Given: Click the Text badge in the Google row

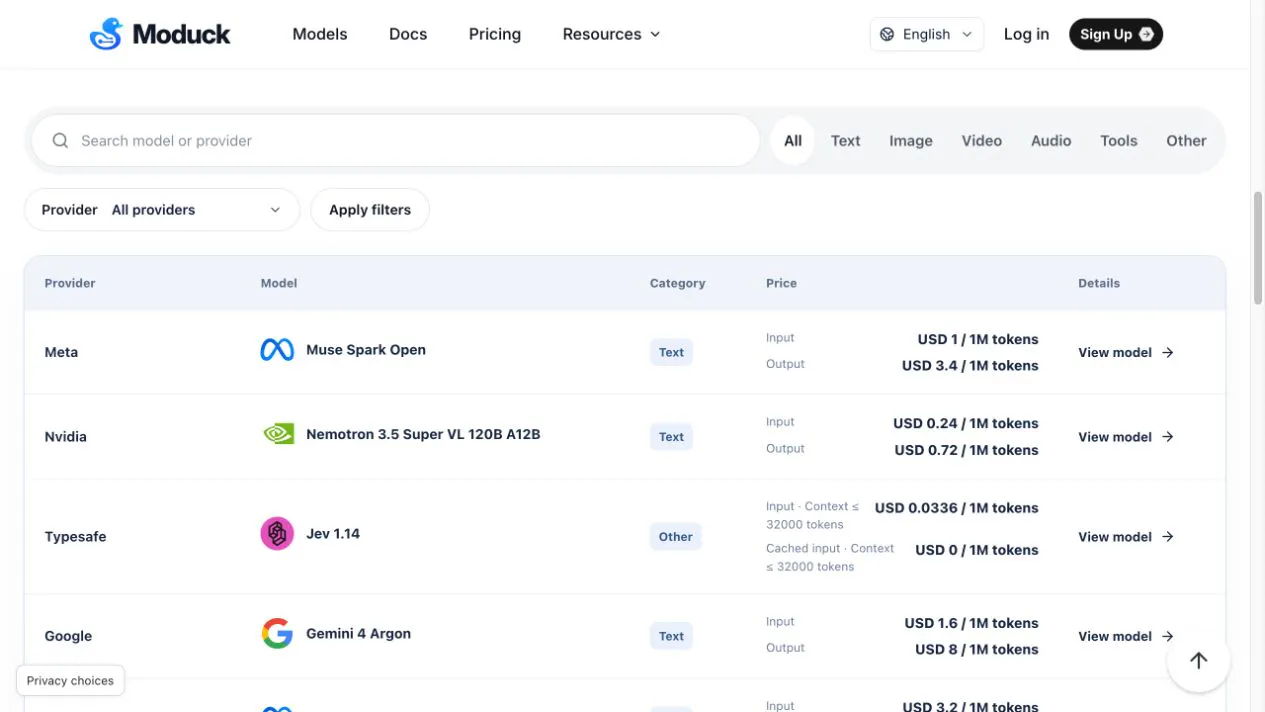Looking at the screenshot, I should tap(672, 636).
